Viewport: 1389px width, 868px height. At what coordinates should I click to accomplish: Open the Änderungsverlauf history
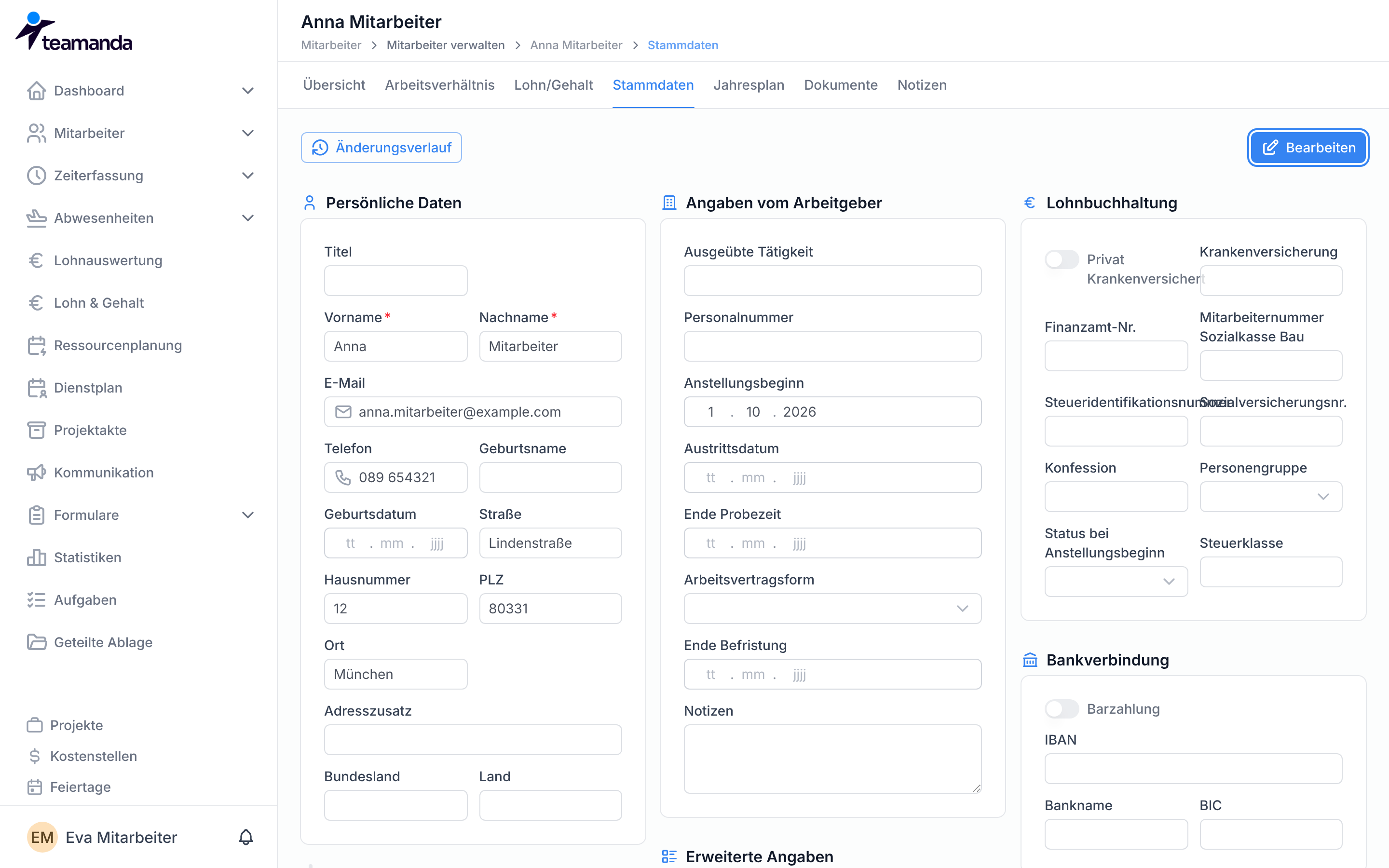click(x=381, y=148)
